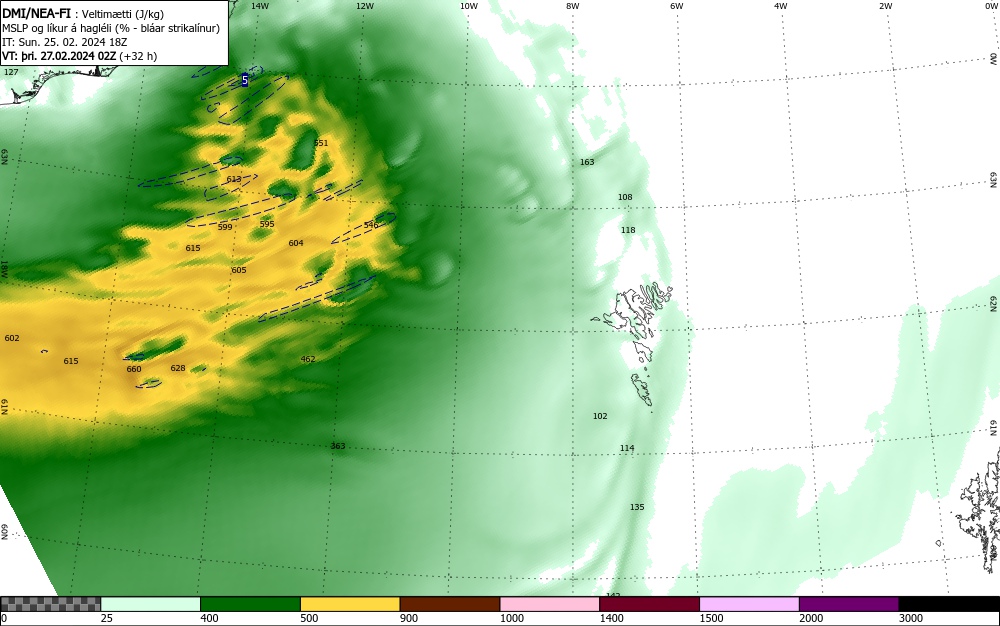Click the 135 value on the map
1000x626 pixels.
[x=637, y=507]
